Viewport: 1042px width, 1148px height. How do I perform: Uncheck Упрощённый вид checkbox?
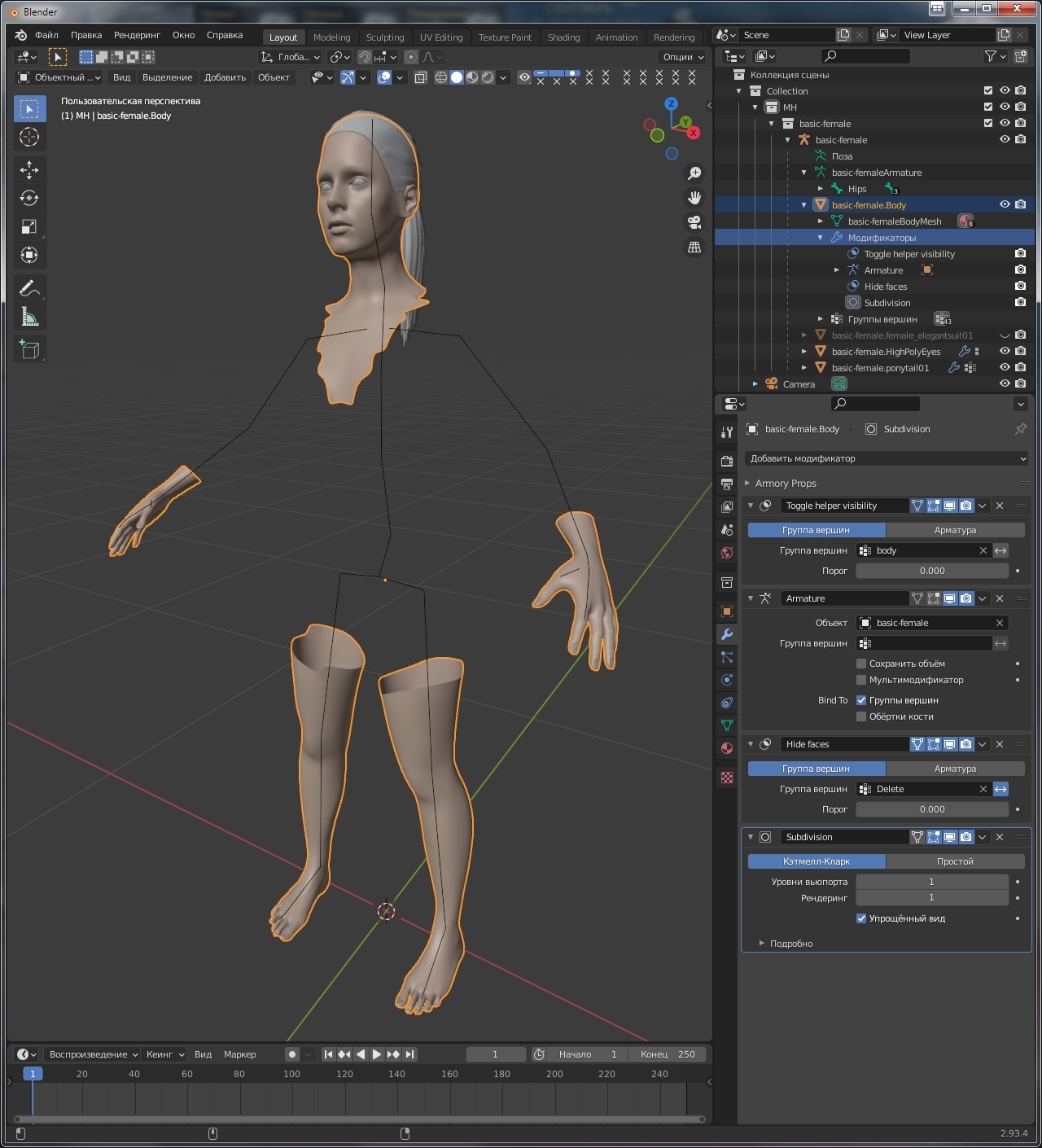coord(861,918)
